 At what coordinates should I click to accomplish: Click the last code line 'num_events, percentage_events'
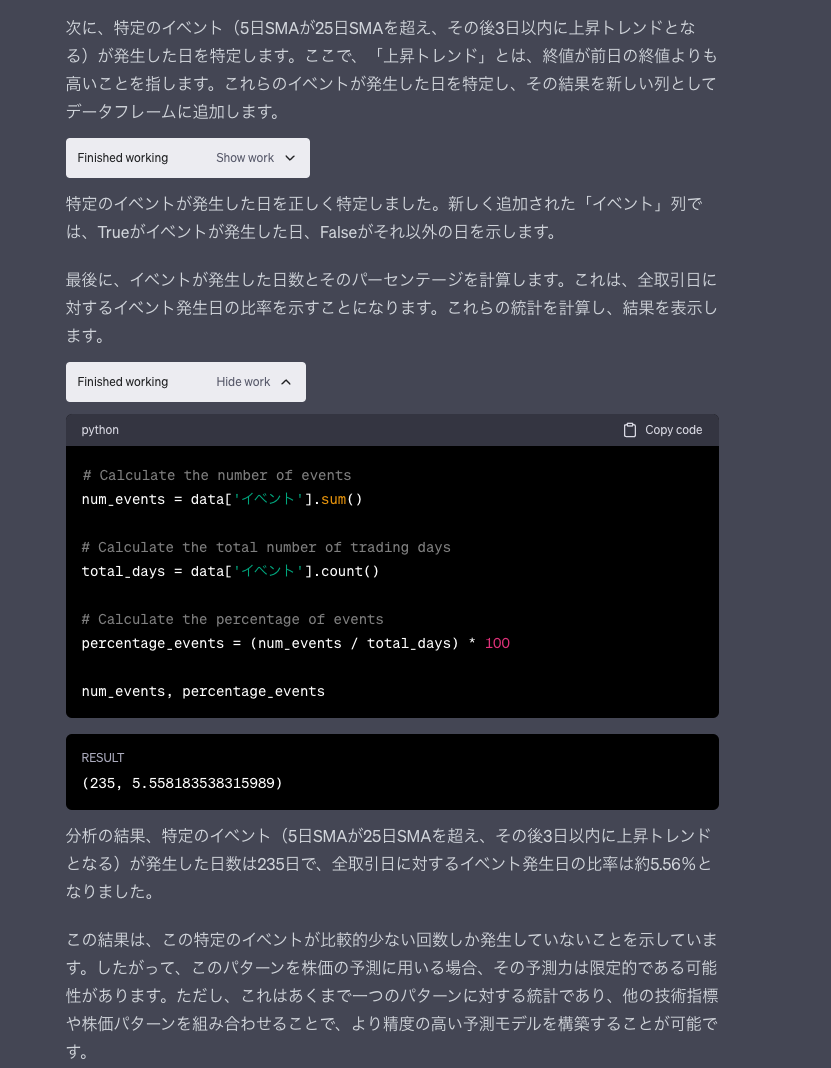click(x=203, y=691)
